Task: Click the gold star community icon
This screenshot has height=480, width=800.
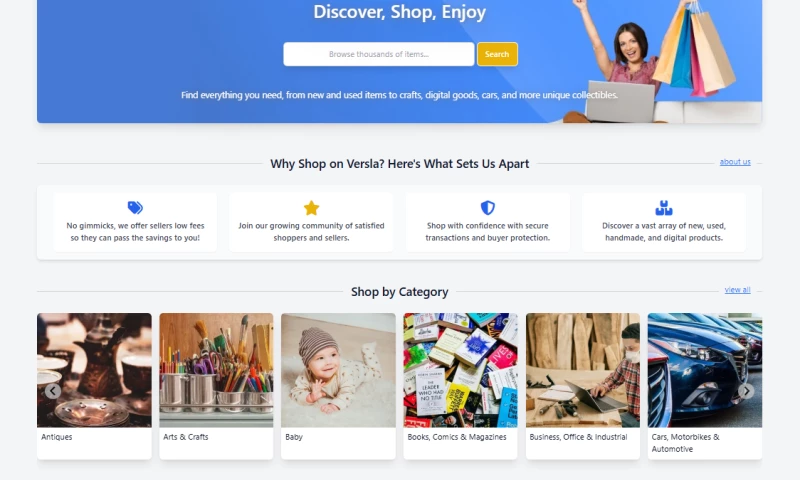Action: coord(311,208)
